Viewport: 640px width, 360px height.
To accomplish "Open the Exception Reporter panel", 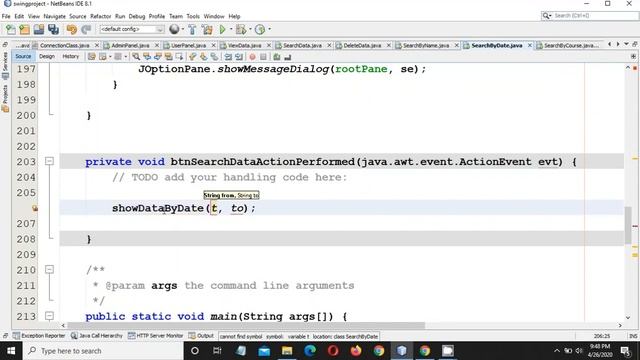I will click(x=39, y=336).
